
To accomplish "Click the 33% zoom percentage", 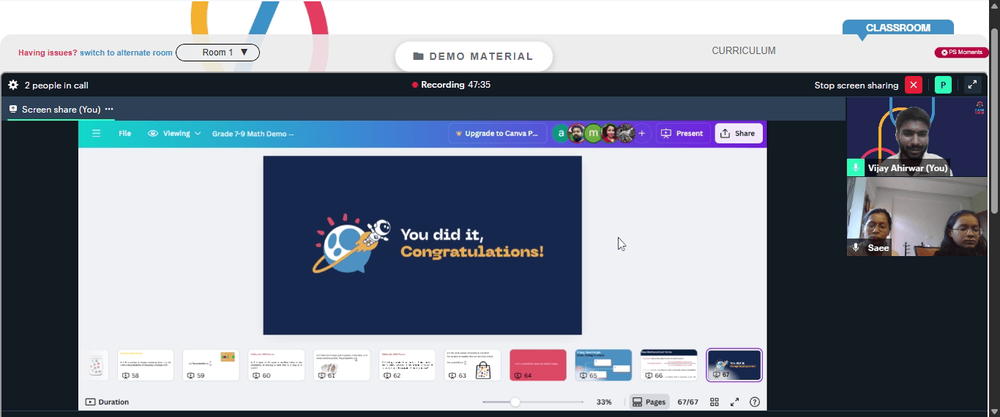I will 604,402.
